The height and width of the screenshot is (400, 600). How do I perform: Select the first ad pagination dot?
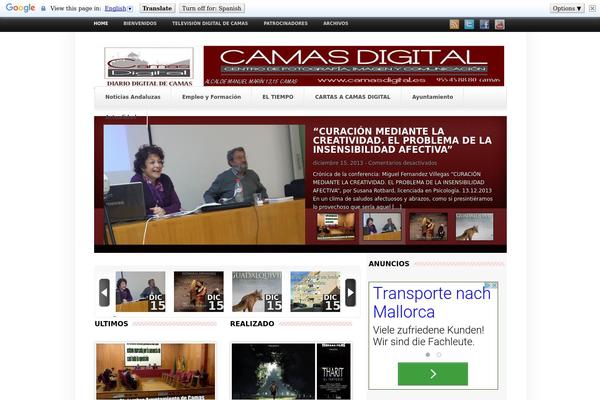point(428,354)
